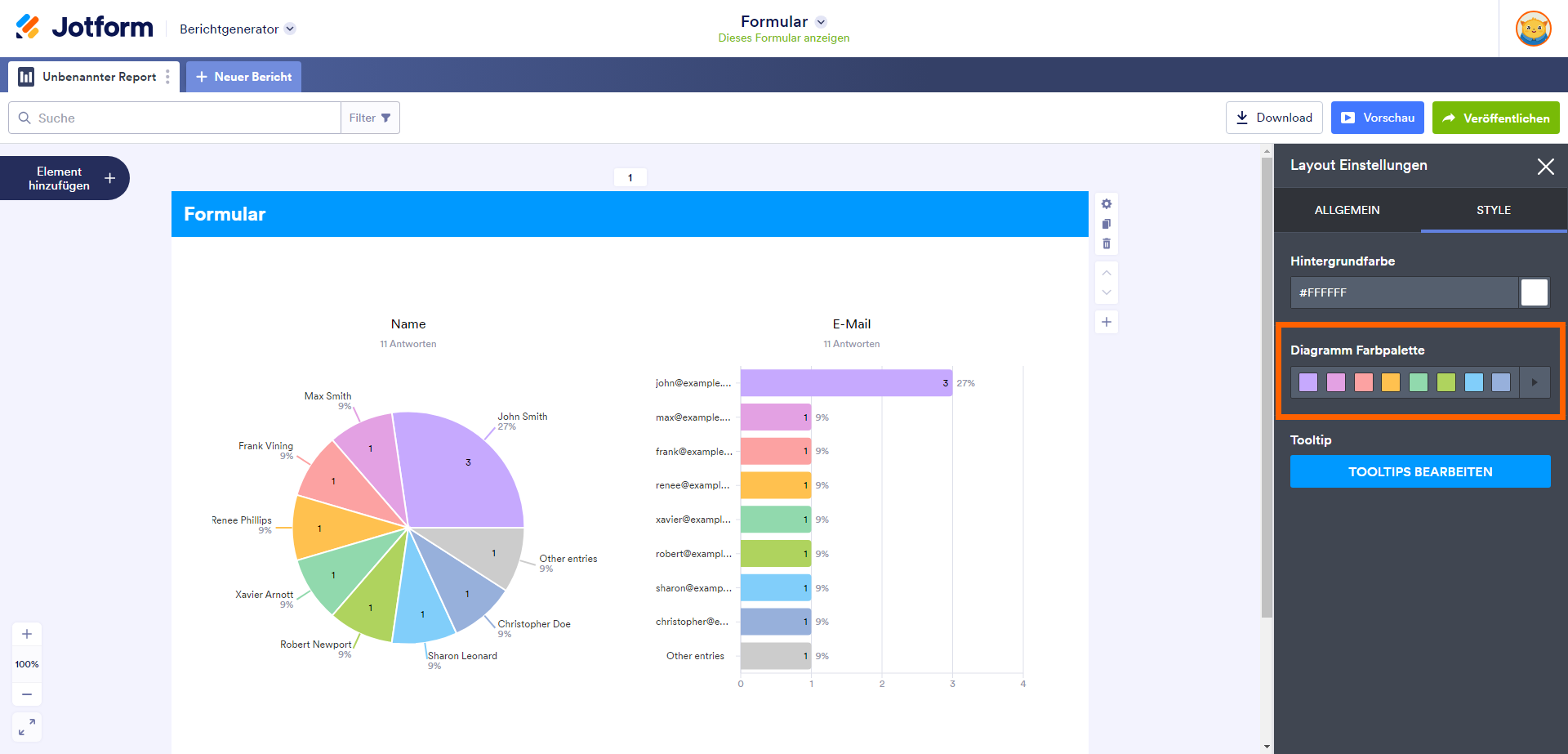The height and width of the screenshot is (754, 1568).
Task: Add new element with plus icon beside chart
Action: click(1106, 322)
